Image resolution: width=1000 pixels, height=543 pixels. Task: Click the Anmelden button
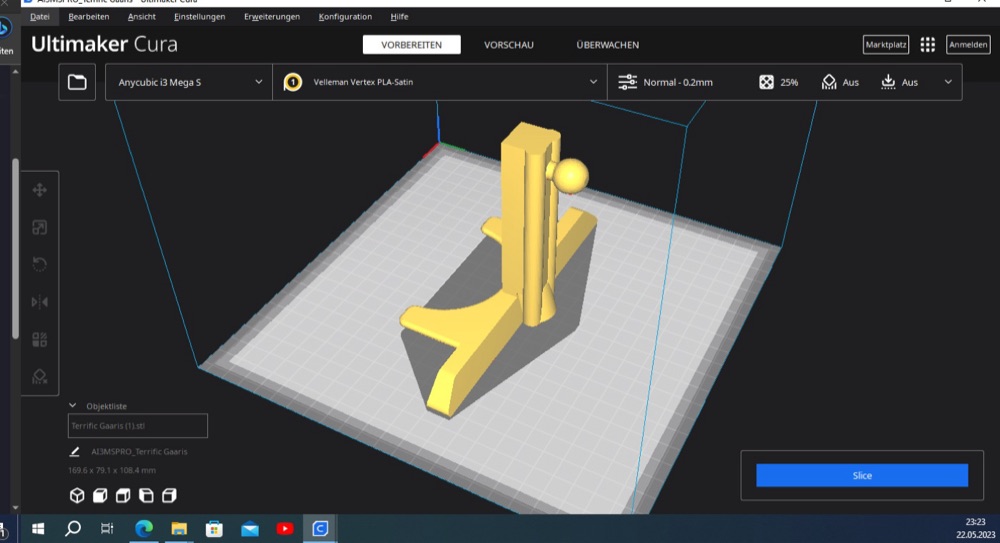click(968, 45)
